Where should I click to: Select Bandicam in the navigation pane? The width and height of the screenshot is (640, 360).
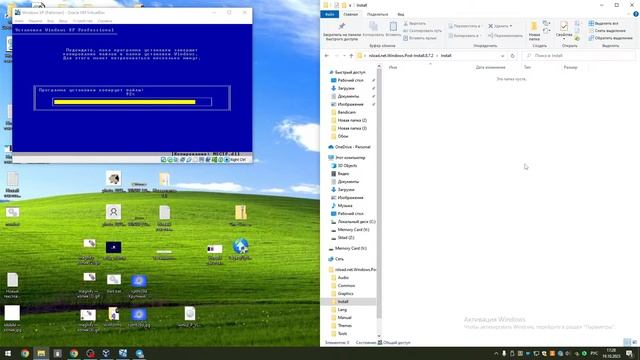pos(347,112)
